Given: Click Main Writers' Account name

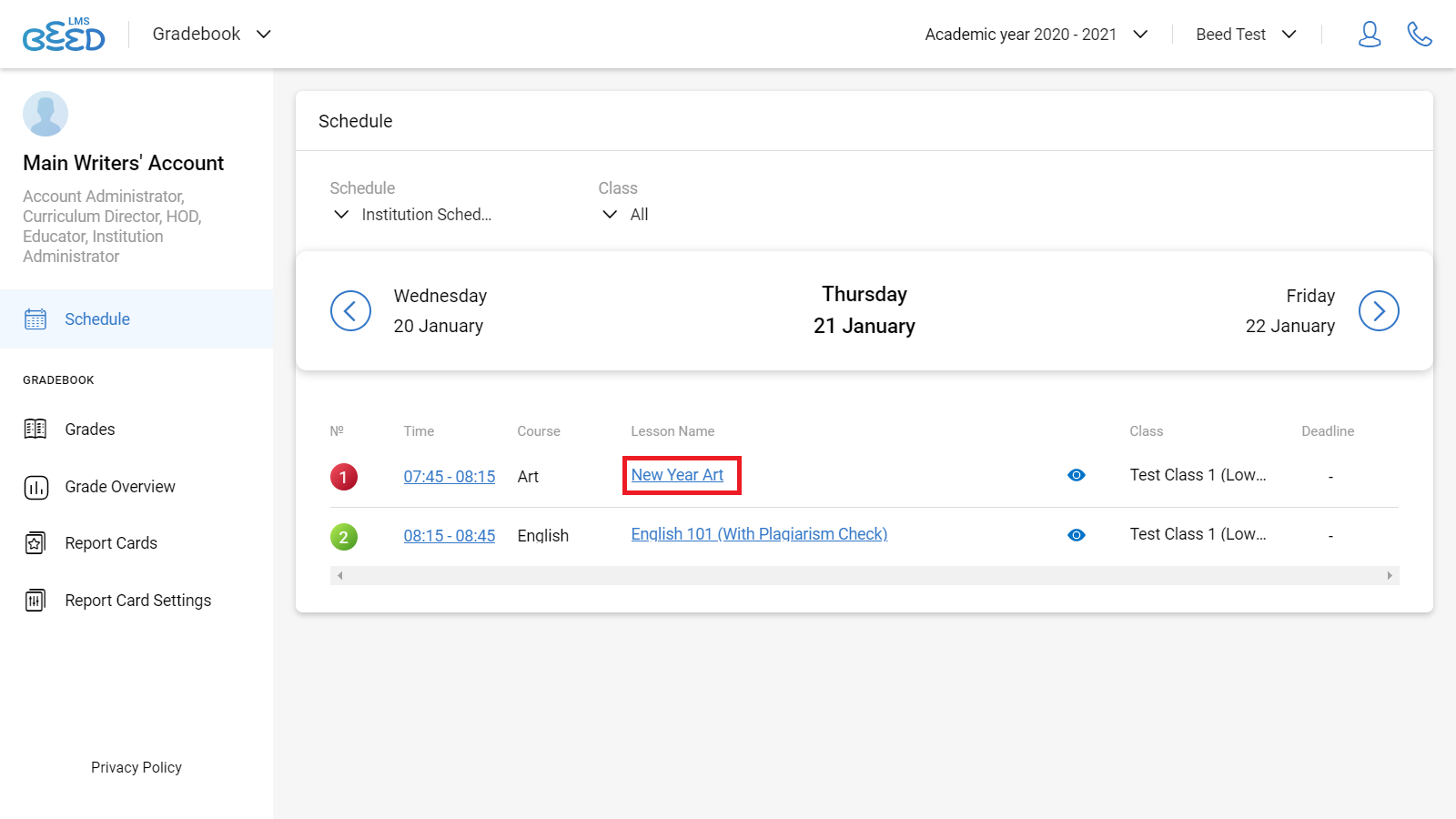Looking at the screenshot, I should 124,163.
